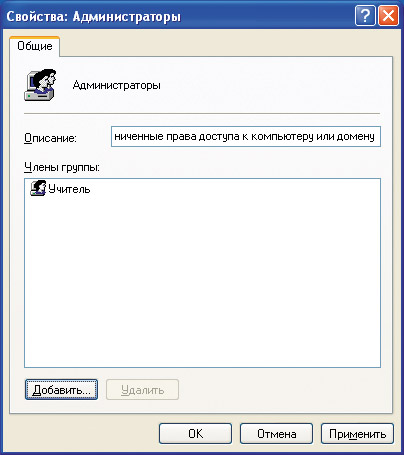Click the dialog title Свойства: Администраторы

(94, 16)
